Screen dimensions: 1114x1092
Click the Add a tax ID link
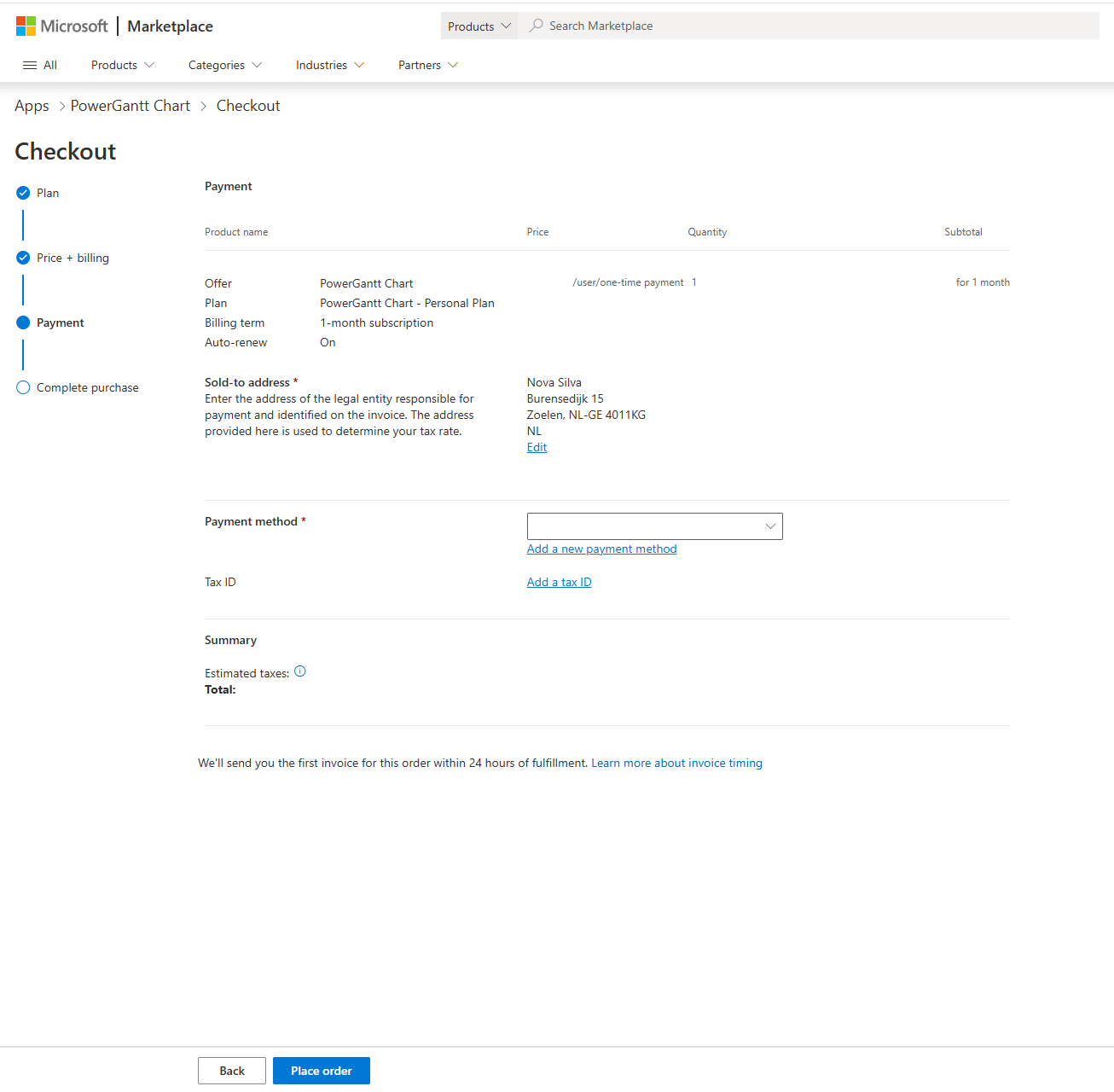point(559,582)
